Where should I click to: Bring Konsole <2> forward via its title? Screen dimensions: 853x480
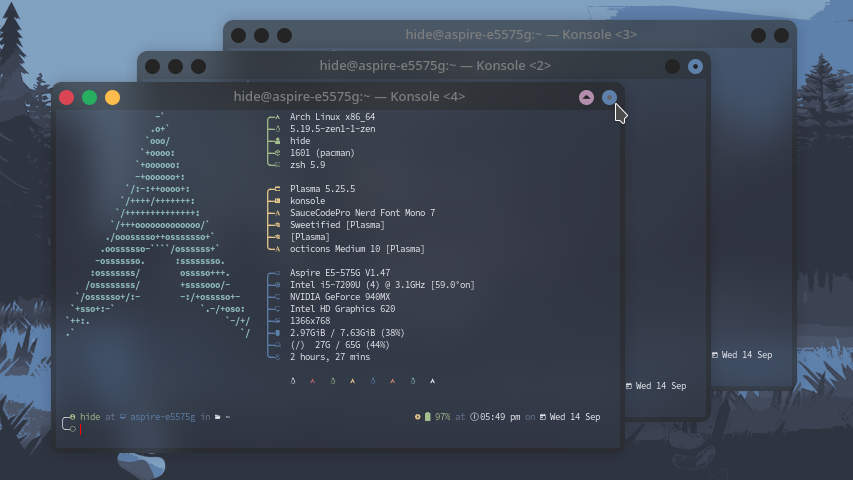435,65
